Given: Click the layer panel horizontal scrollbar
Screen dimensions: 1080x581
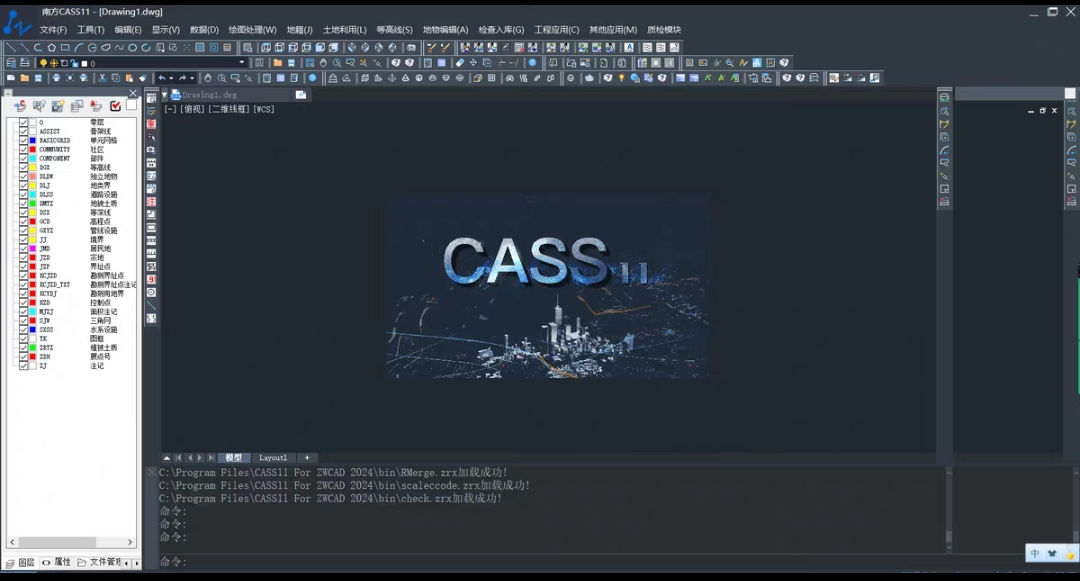Looking at the screenshot, I should [x=71, y=542].
